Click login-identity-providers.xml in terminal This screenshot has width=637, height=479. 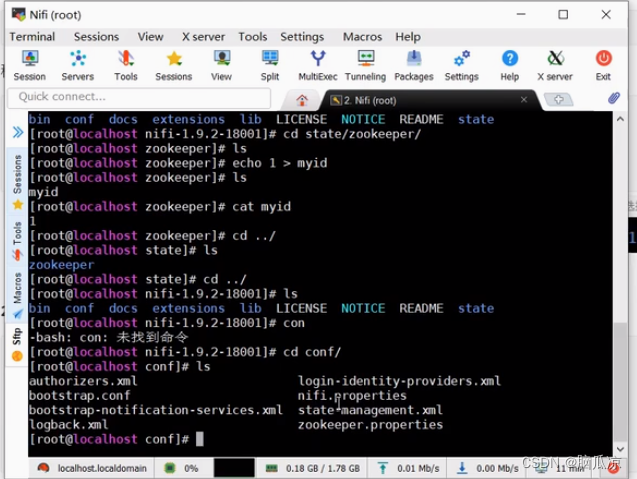tap(399, 381)
